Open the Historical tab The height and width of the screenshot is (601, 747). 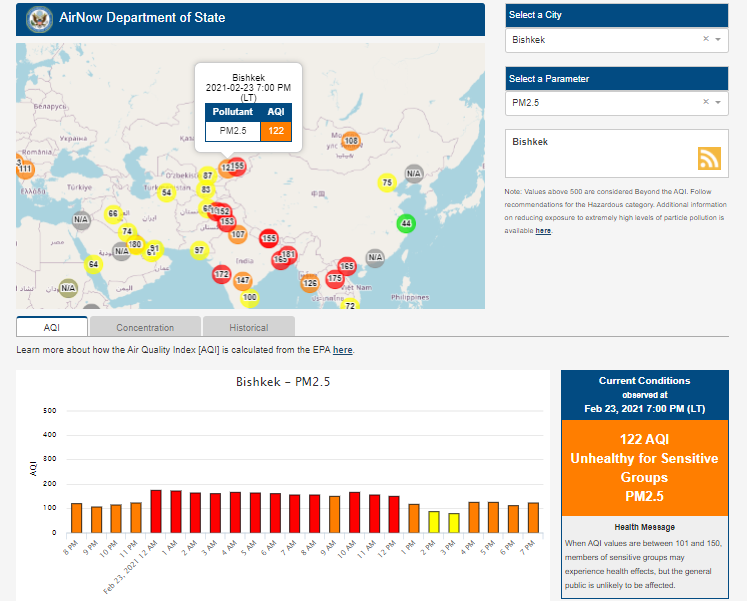(248, 327)
